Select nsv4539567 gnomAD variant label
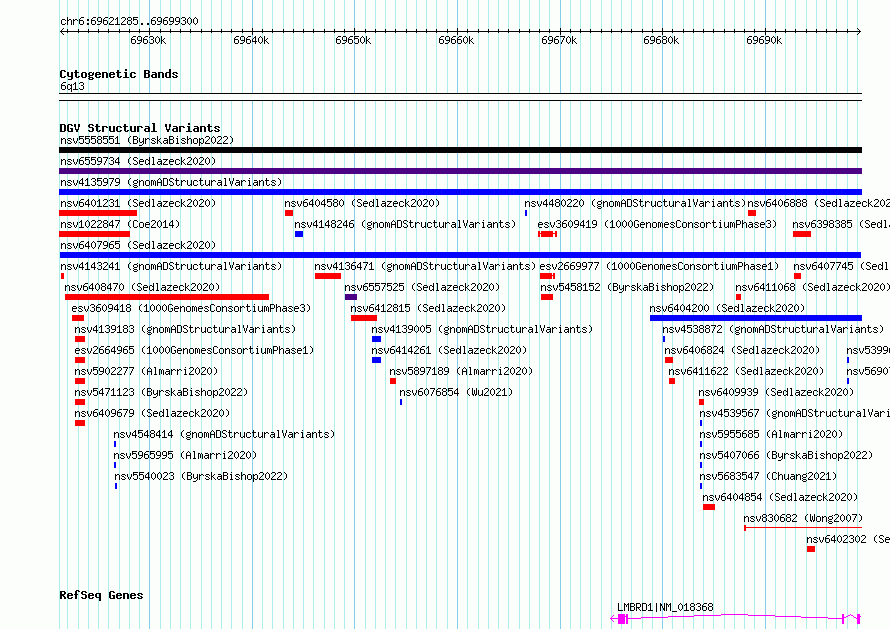Screen dimensions: 890x629 click(795, 413)
